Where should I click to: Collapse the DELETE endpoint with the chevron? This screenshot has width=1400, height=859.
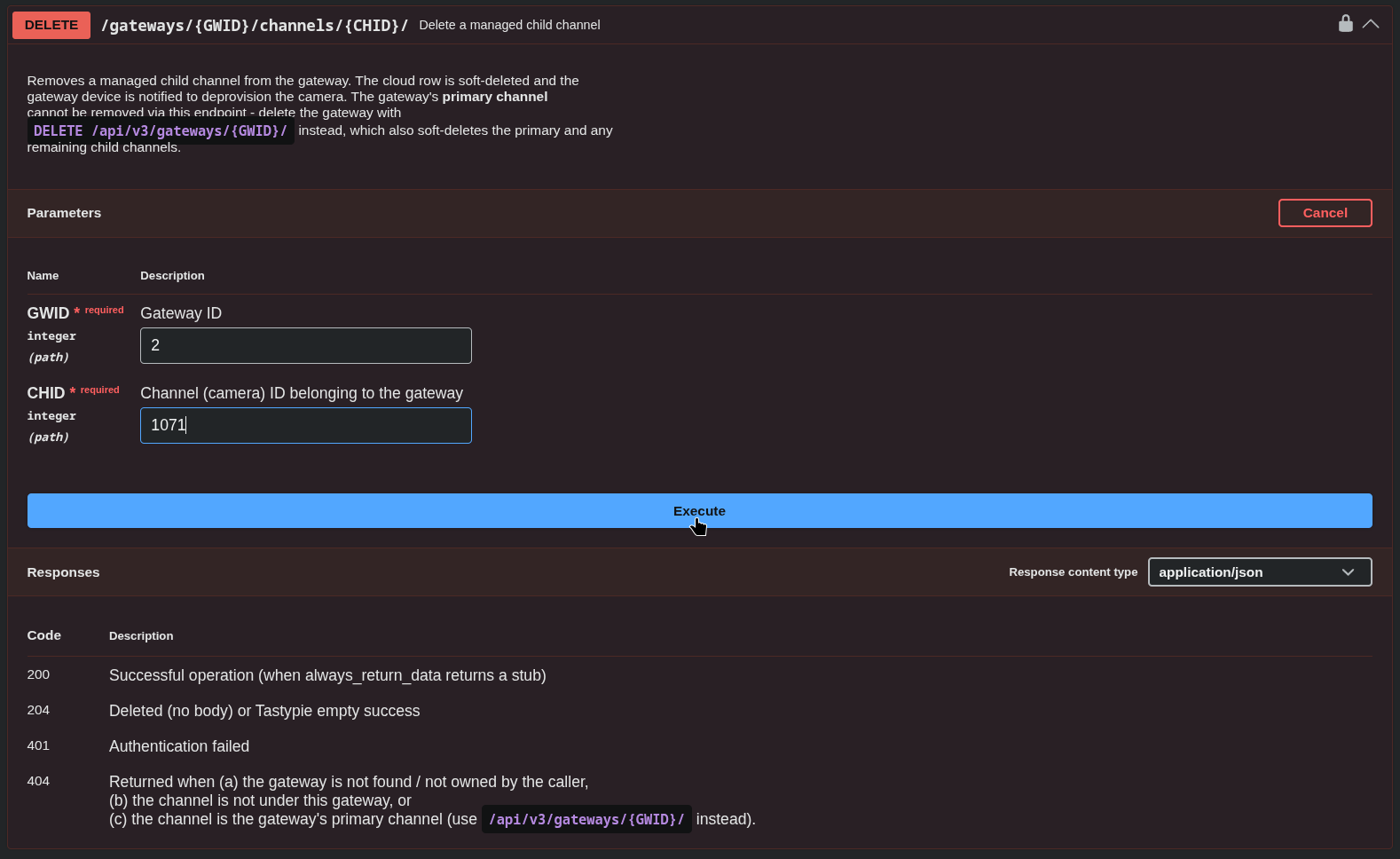(1371, 24)
